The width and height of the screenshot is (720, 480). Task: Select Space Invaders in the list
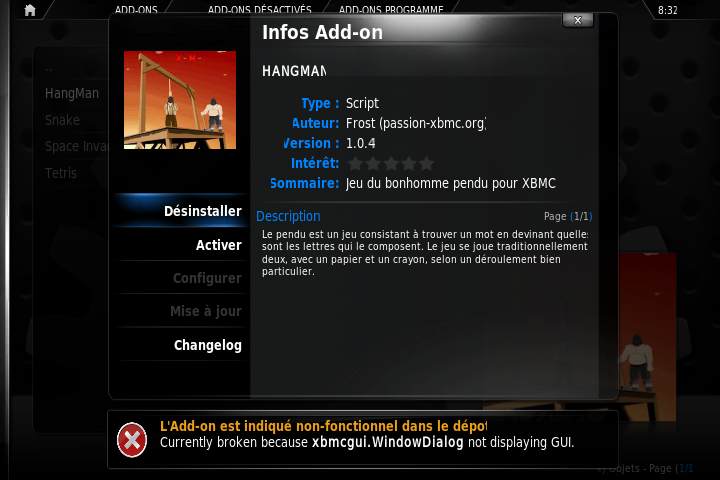coord(77,147)
